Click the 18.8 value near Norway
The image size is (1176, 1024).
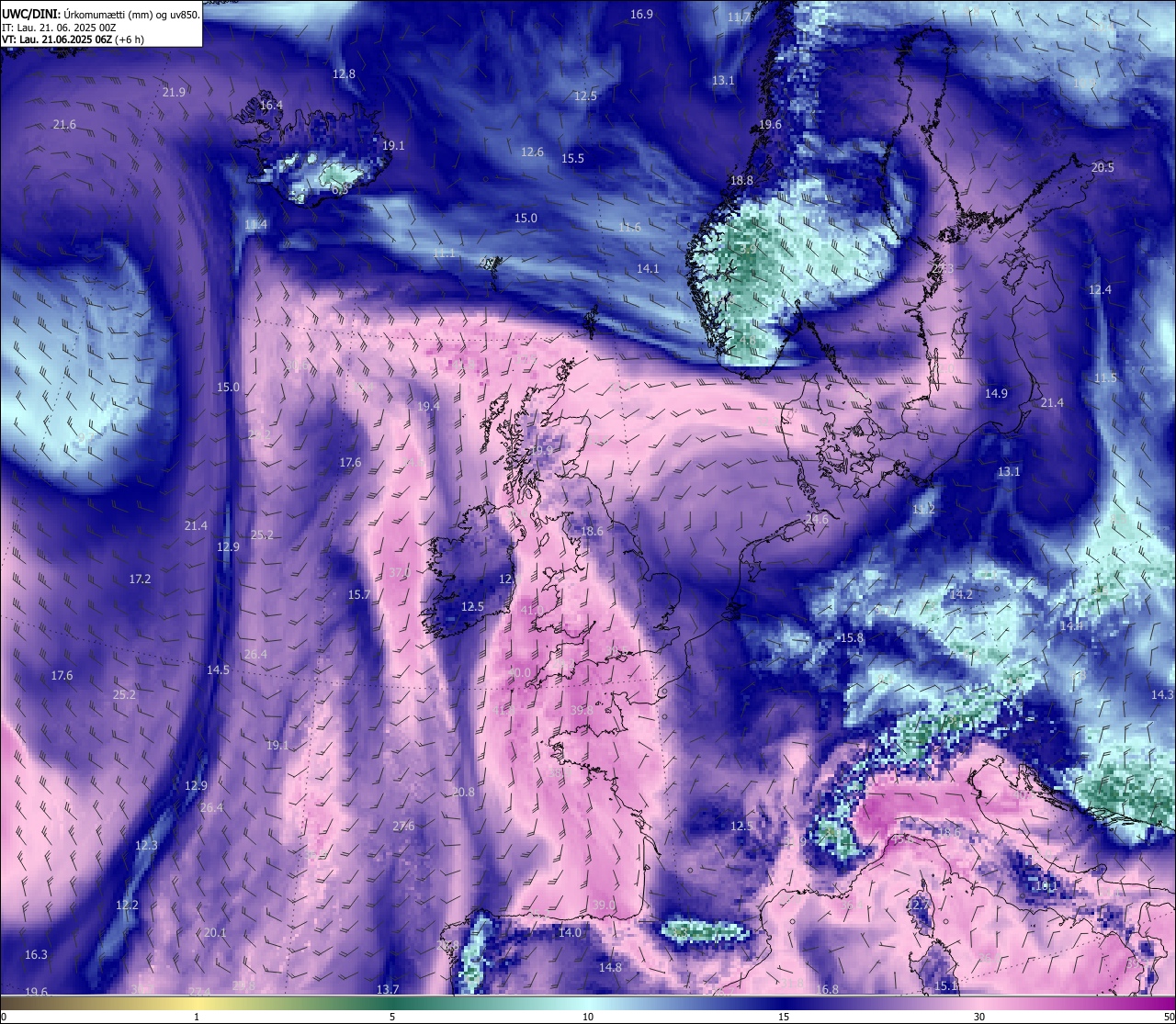tap(741, 181)
